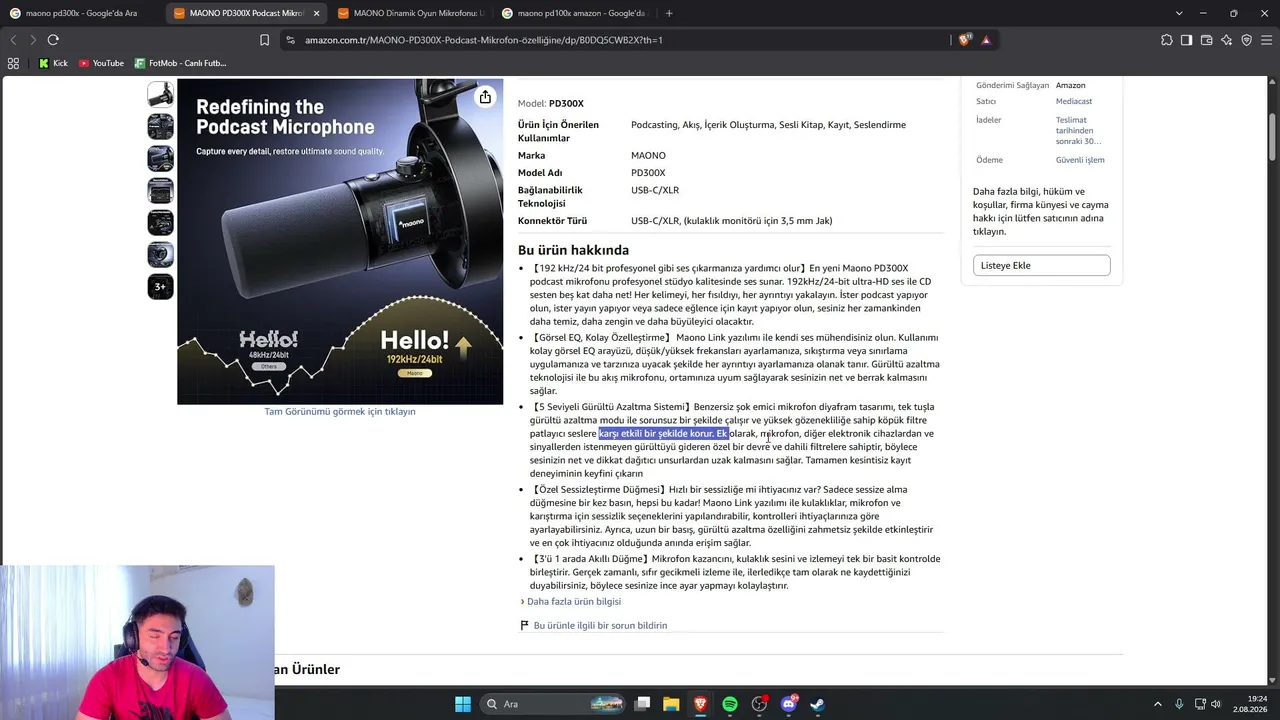The image size is (1280, 720).
Task: Open Steam from the taskbar
Action: [817, 704]
